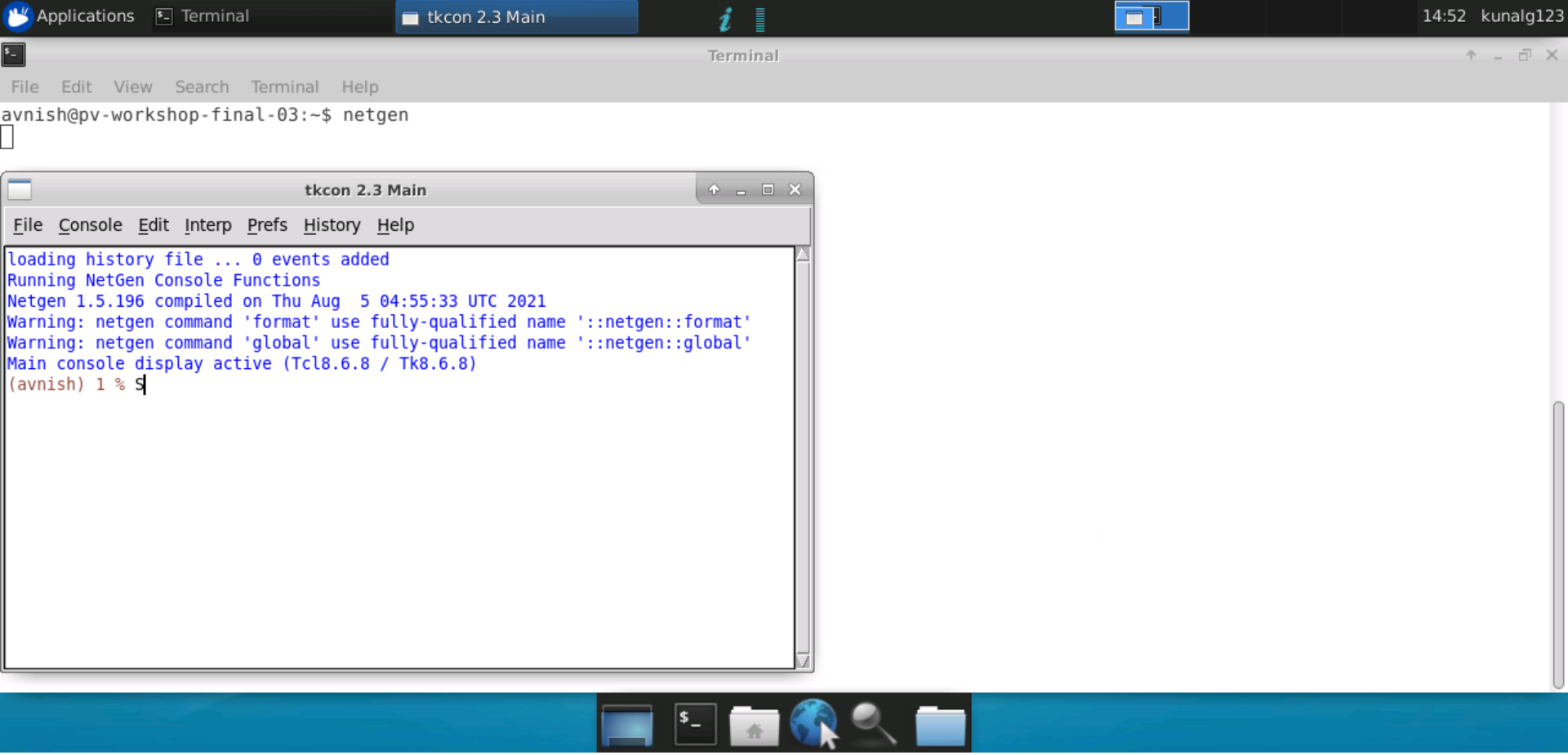Open the Applications menu
Screen dimensions: 1568x755
coord(71,16)
